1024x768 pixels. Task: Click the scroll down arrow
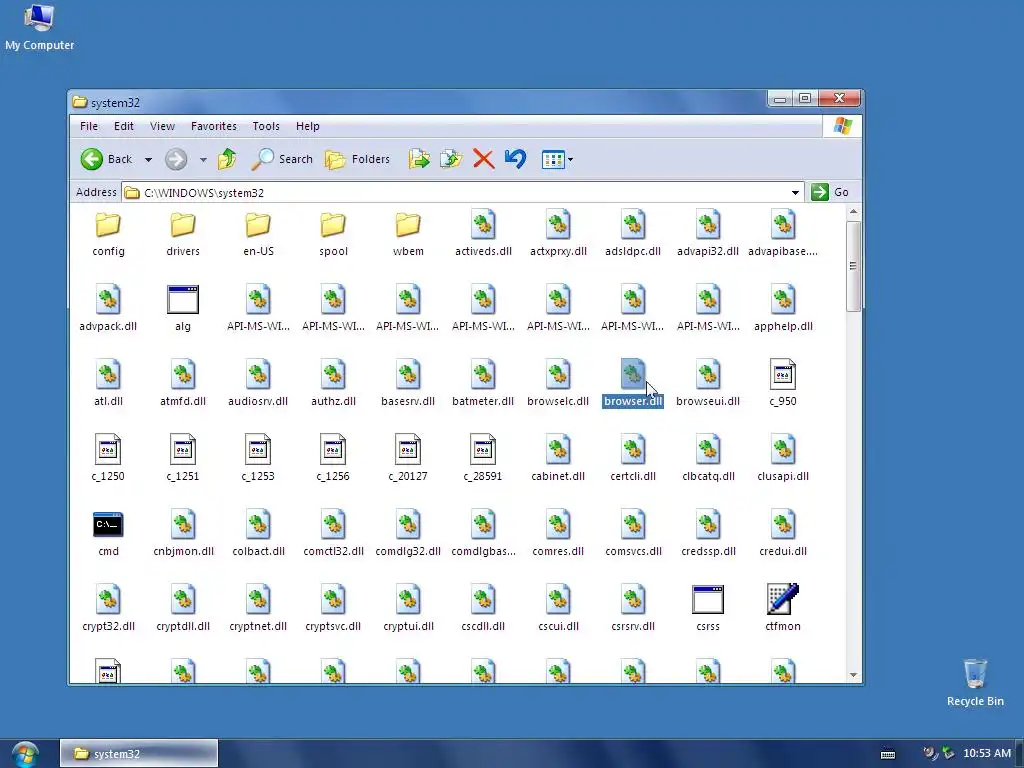pos(853,675)
